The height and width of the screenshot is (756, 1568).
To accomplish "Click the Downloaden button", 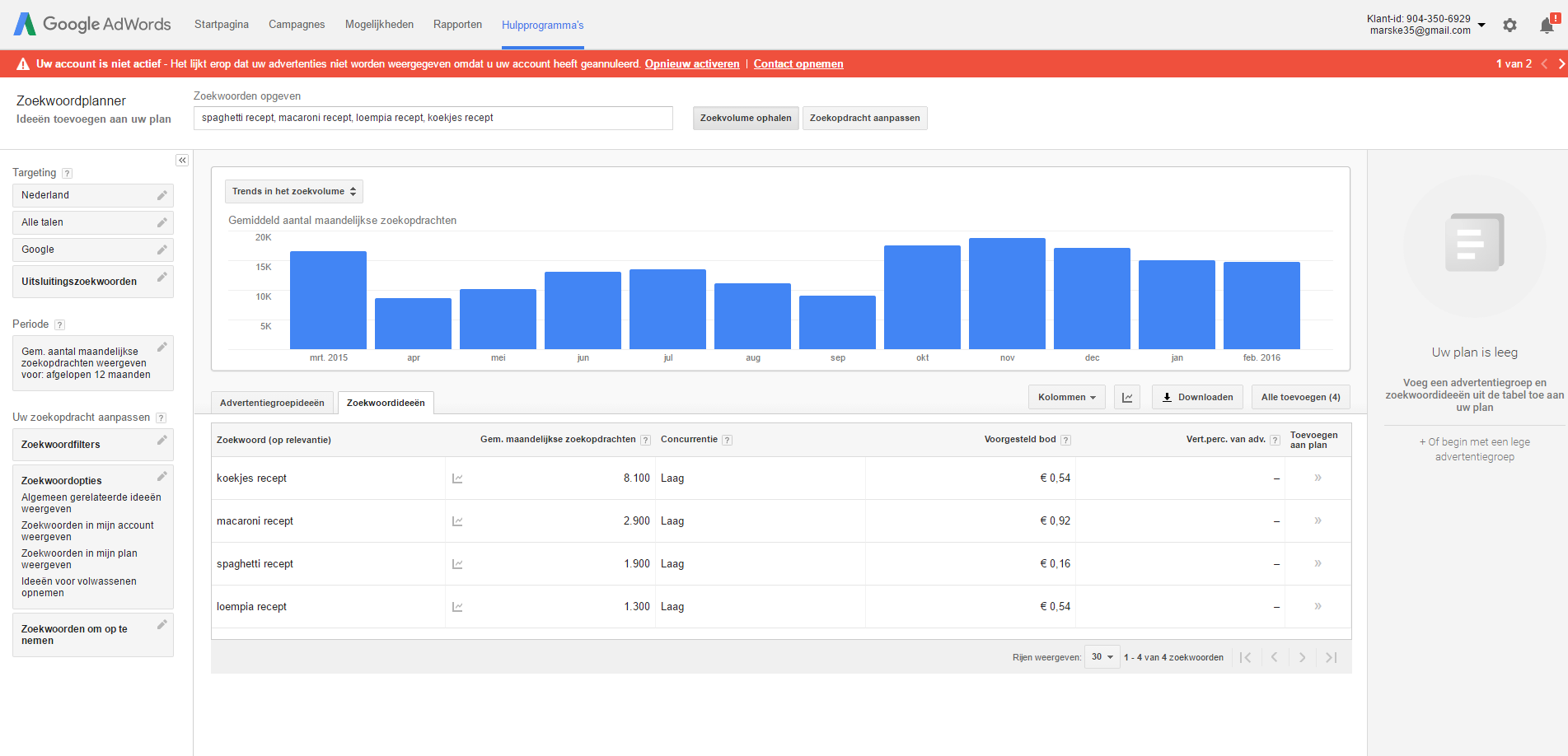I will pyautogui.click(x=1197, y=397).
